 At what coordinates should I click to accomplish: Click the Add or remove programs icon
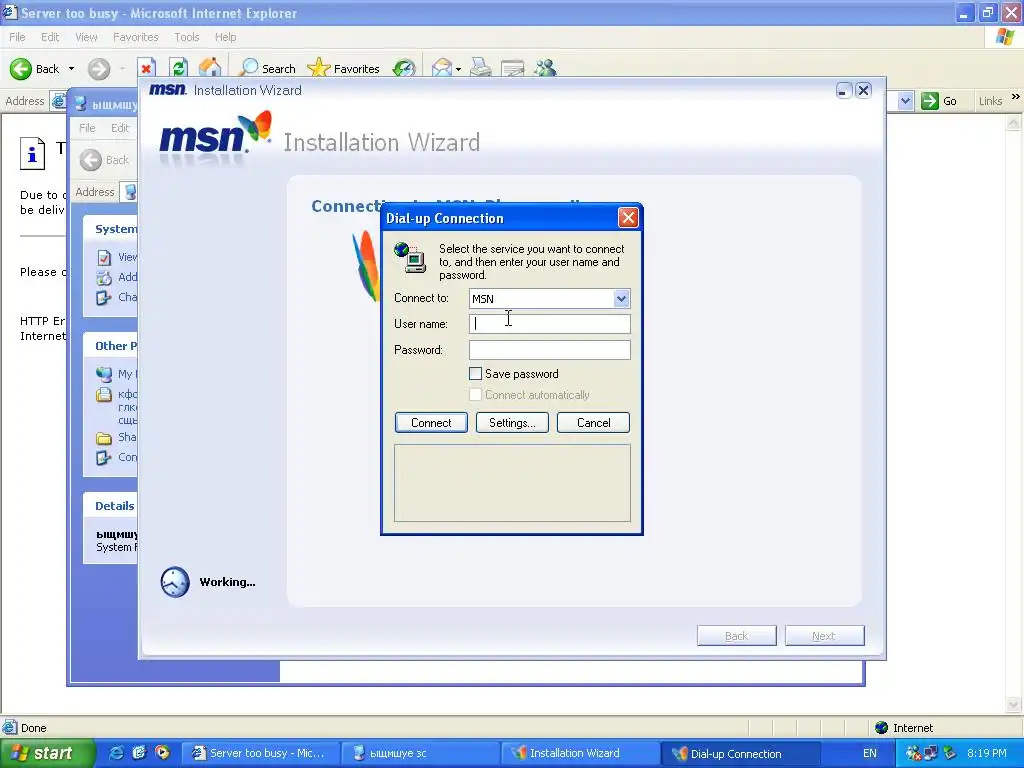104,278
